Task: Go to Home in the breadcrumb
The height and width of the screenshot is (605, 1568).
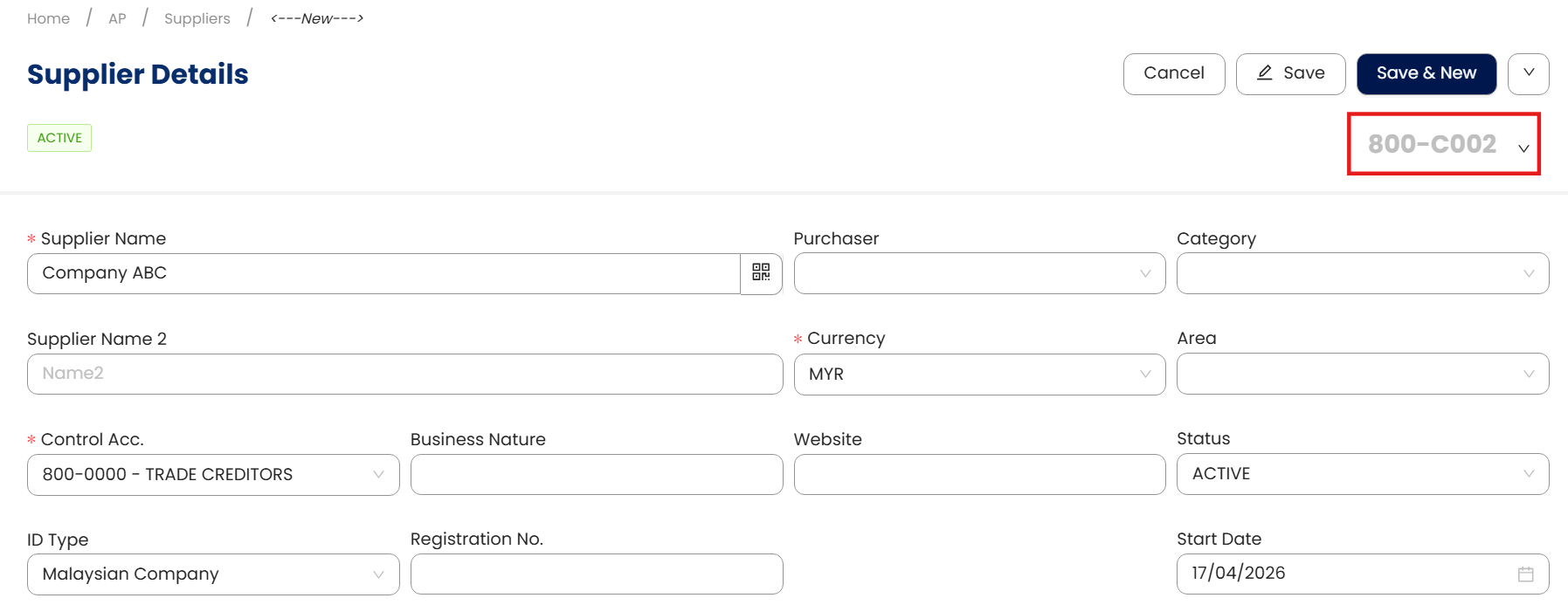Action: (48, 18)
